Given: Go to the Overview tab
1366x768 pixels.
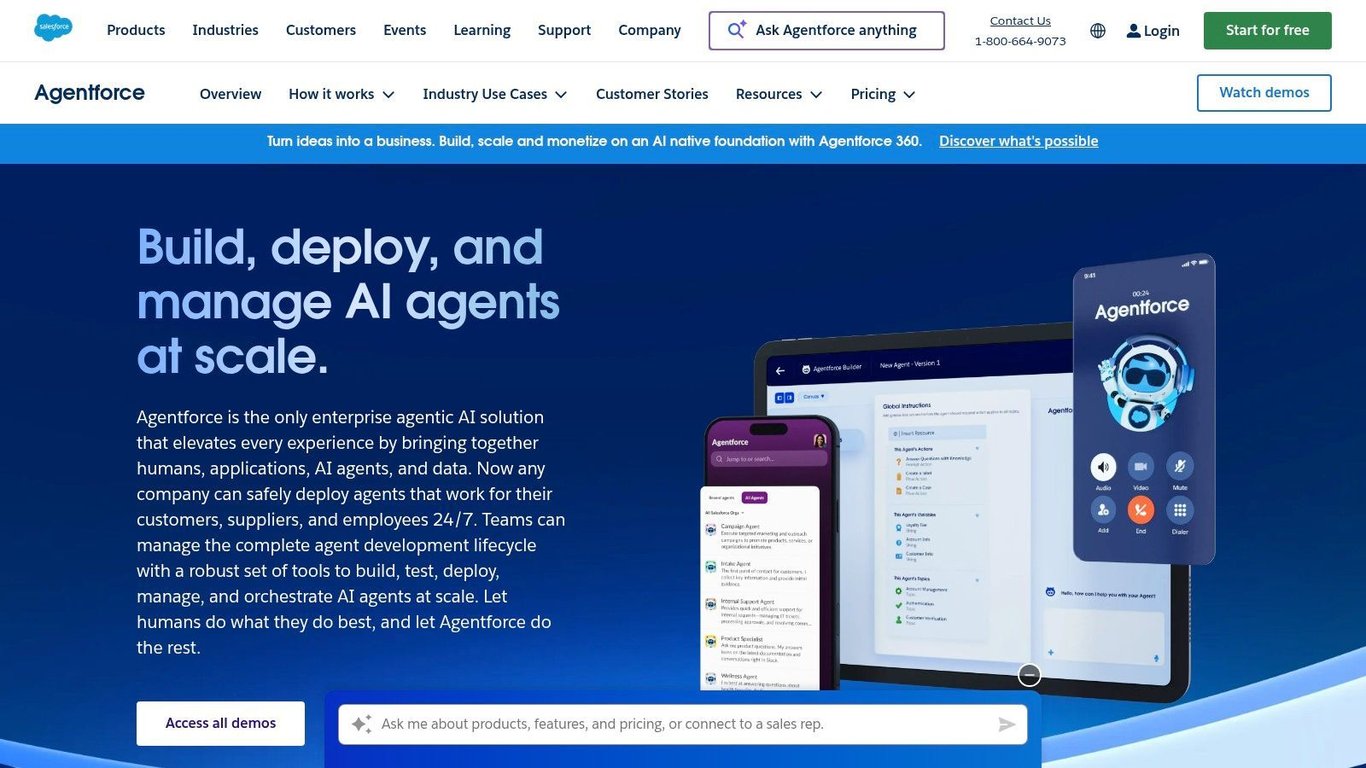Looking at the screenshot, I should point(230,94).
